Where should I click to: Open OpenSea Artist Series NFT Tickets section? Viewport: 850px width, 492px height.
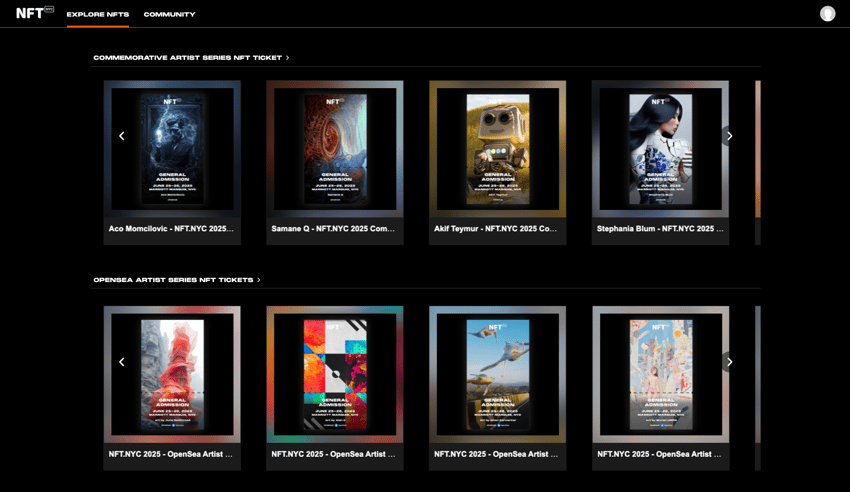click(177, 280)
